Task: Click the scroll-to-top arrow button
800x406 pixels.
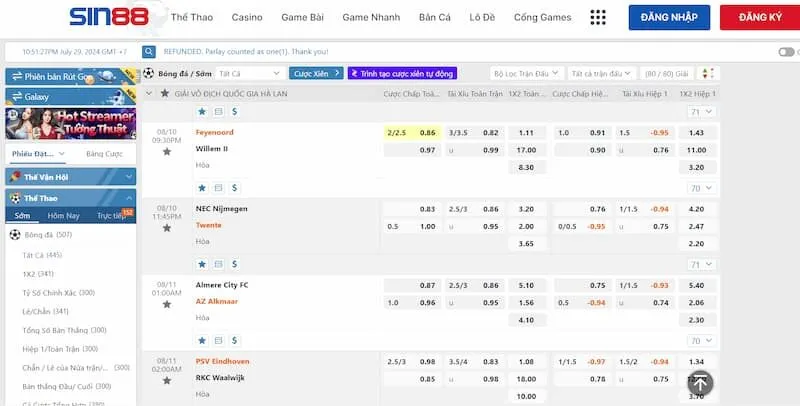Action: pos(699,383)
